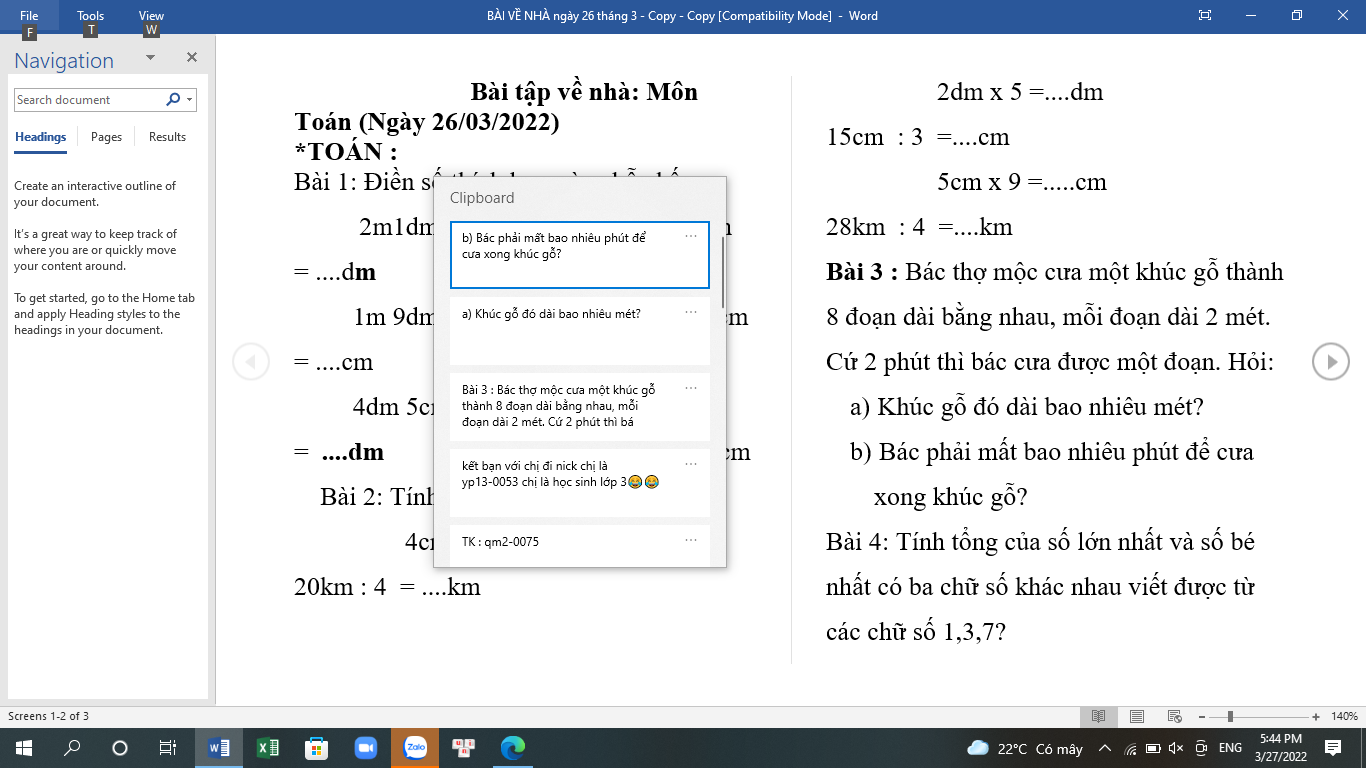
Task: Click zoom in plus button
Action: click(1316, 716)
